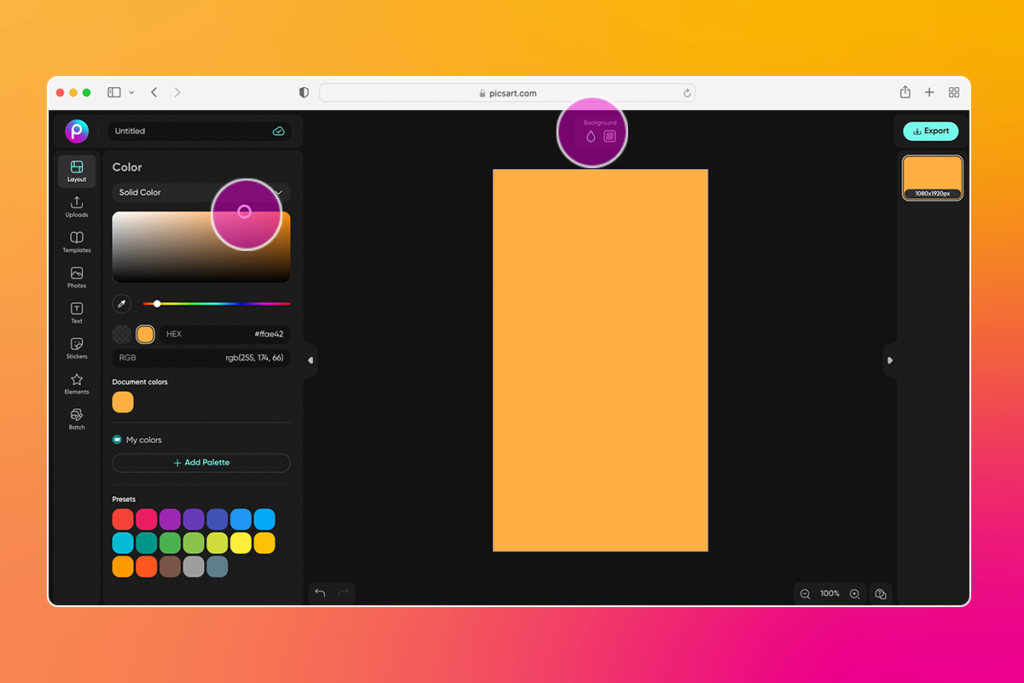
Task: Click the Add Palette button
Action: click(200, 462)
